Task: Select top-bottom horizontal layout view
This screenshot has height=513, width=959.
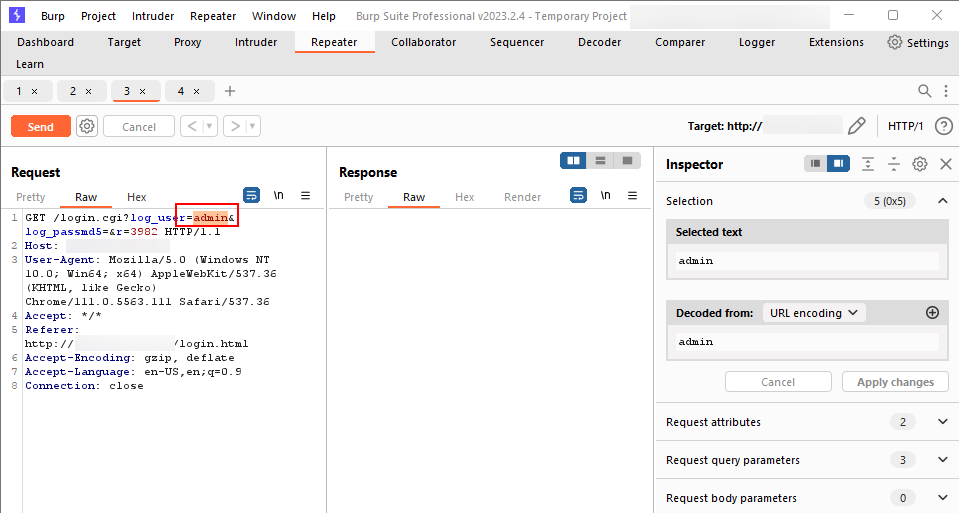Action: tap(600, 160)
